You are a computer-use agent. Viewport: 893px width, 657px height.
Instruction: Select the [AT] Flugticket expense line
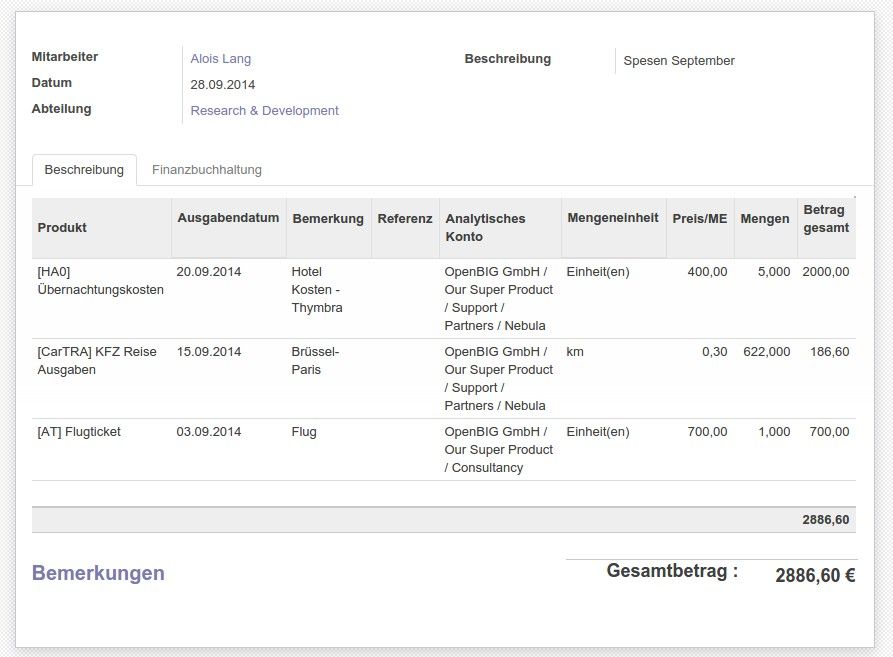[x=79, y=432]
